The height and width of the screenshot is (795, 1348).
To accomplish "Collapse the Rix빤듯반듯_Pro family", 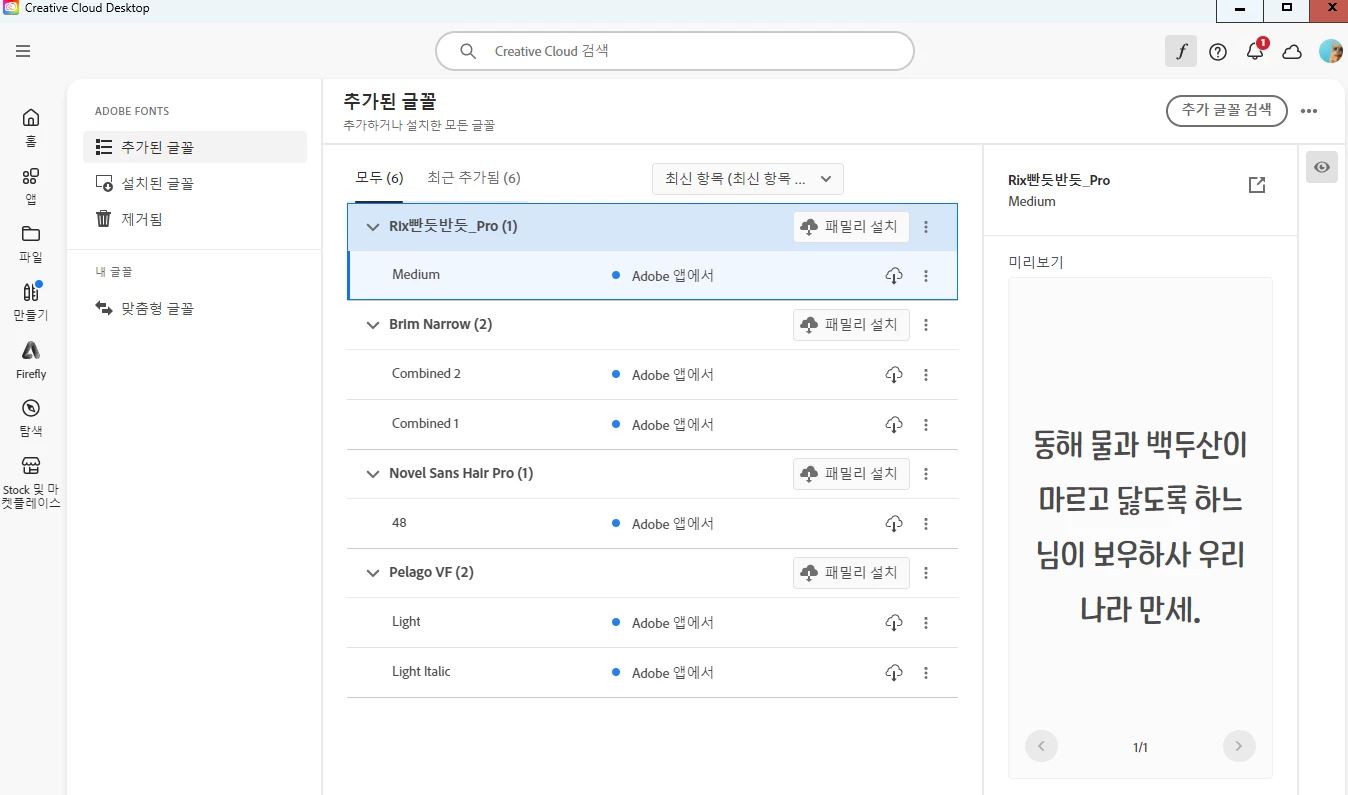I will pyautogui.click(x=373, y=227).
